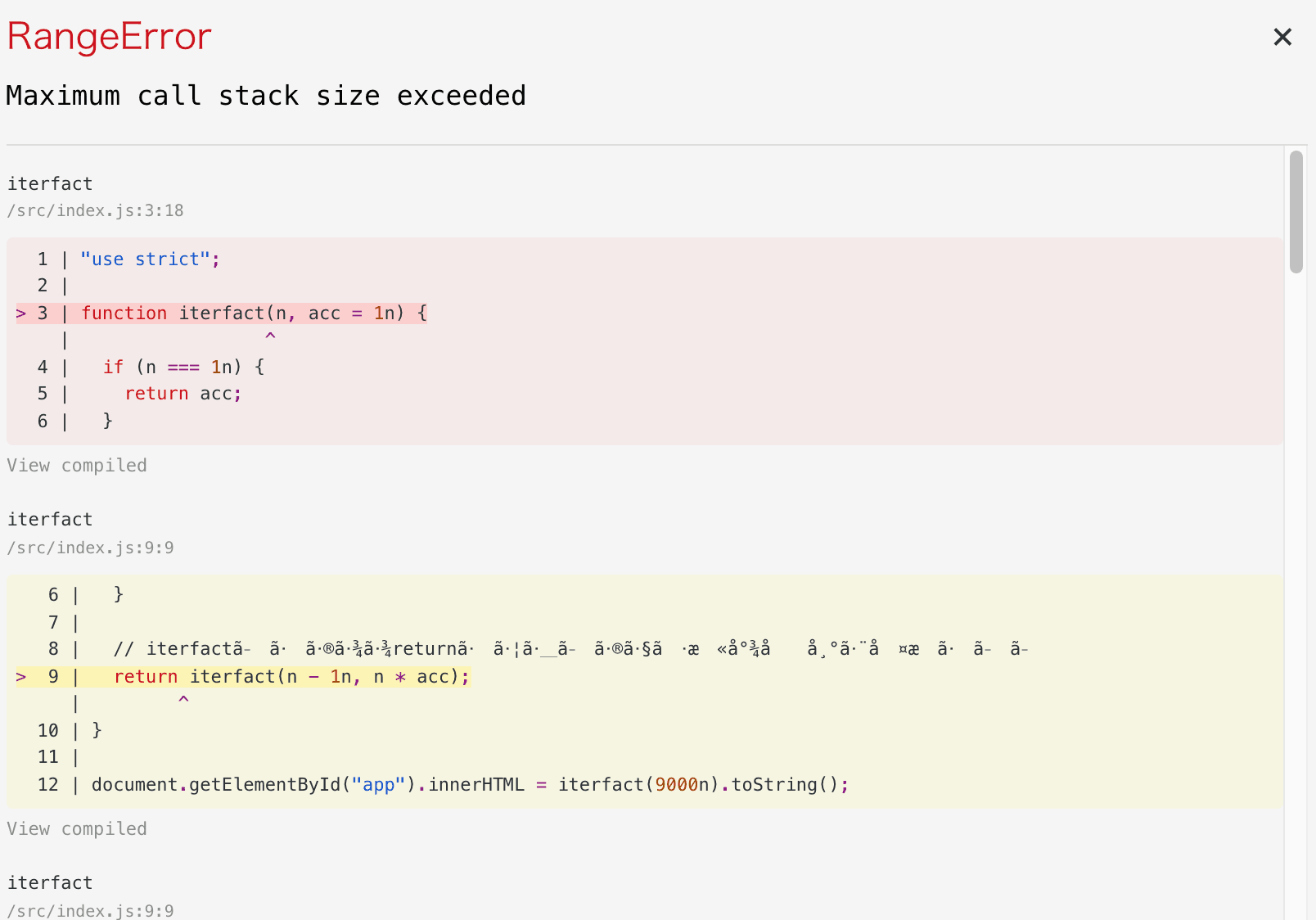Click the caret marker under line 3
The image size is (1316, 920).
click(x=270, y=337)
